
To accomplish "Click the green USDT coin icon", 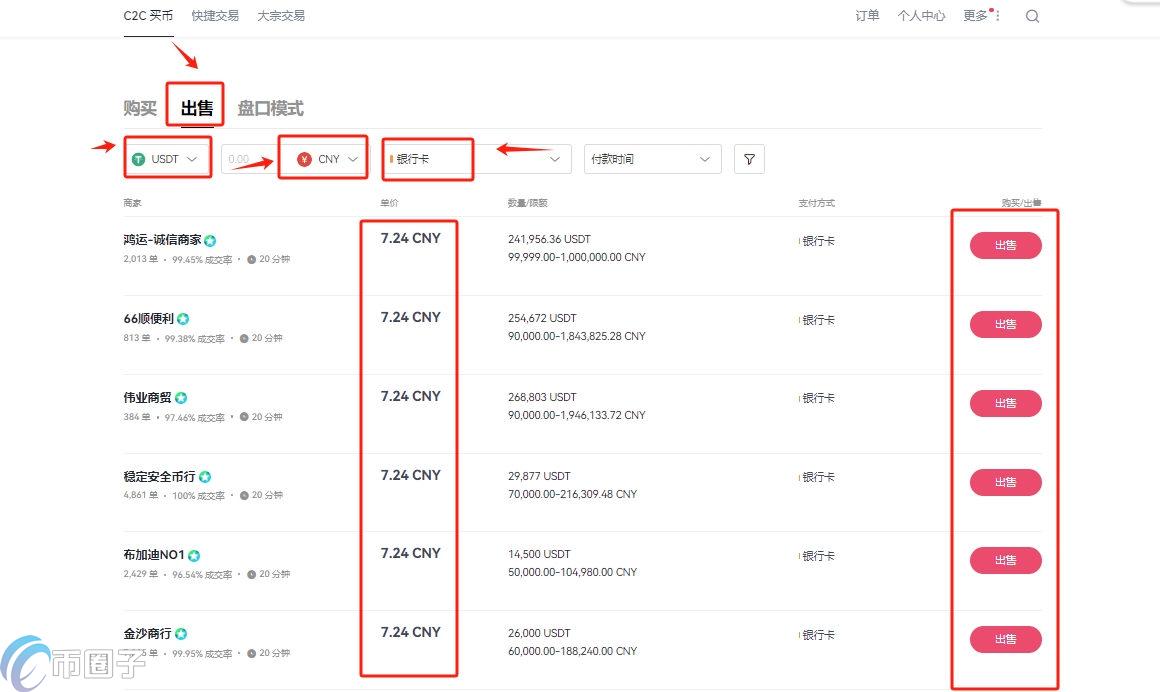I will [x=137, y=158].
